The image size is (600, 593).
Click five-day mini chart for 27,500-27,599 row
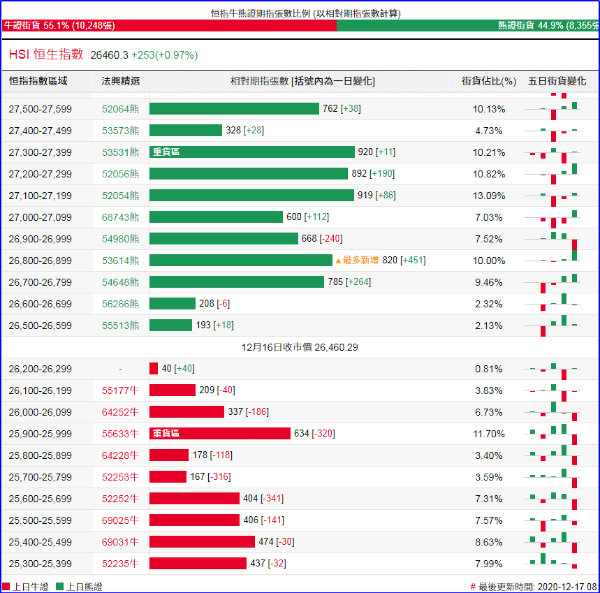[x=552, y=109]
